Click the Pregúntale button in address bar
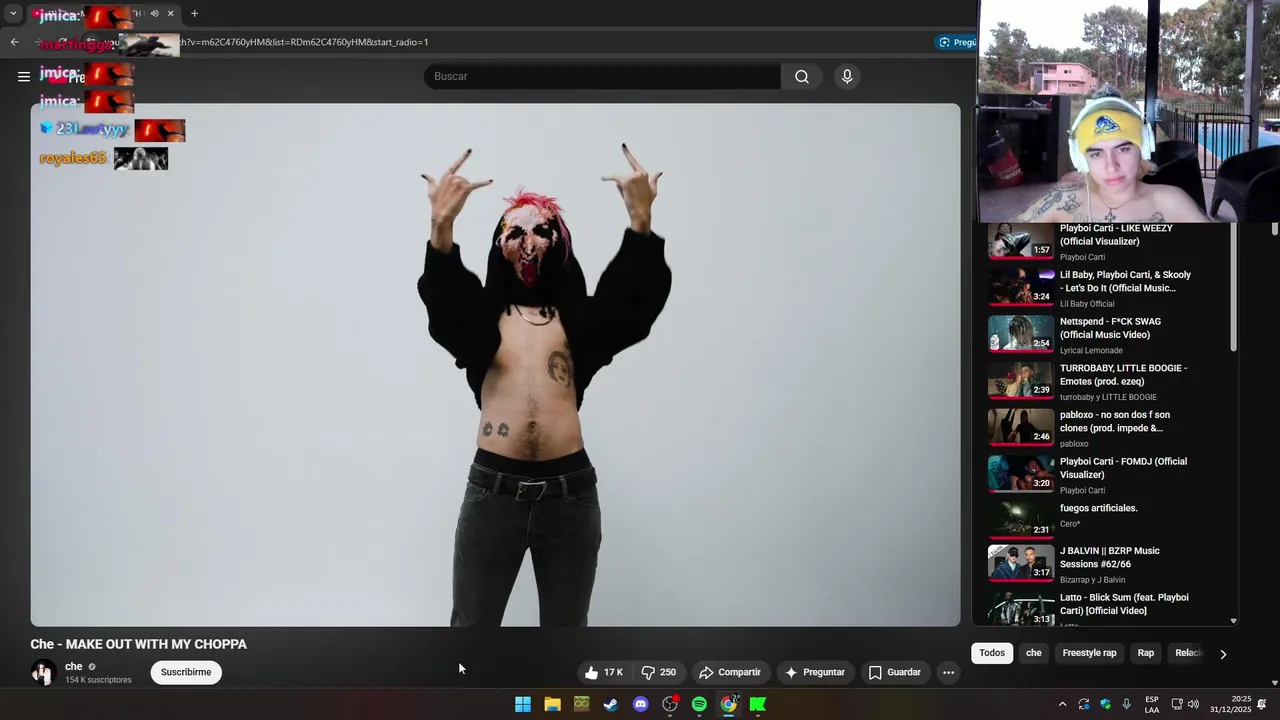Image resolution: width=1280 pixels, height=720 pixels. tap(957, 42)
